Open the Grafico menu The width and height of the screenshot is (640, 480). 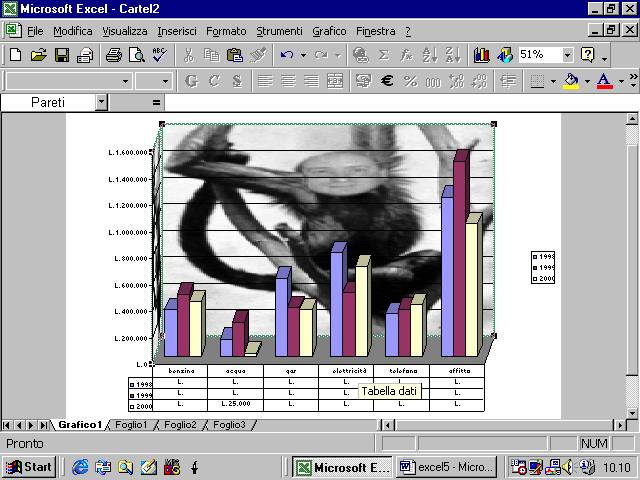[329, 31]
